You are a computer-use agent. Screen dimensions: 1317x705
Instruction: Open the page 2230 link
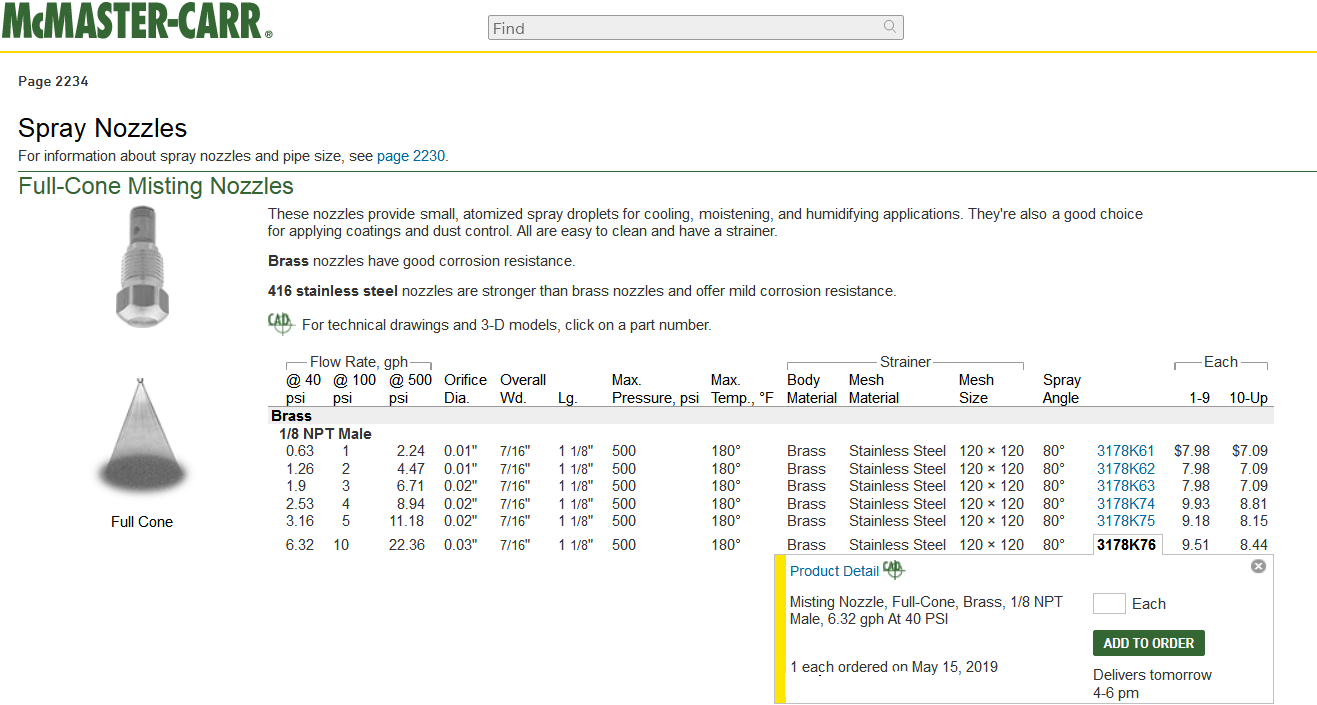click(x=410, y=156)
